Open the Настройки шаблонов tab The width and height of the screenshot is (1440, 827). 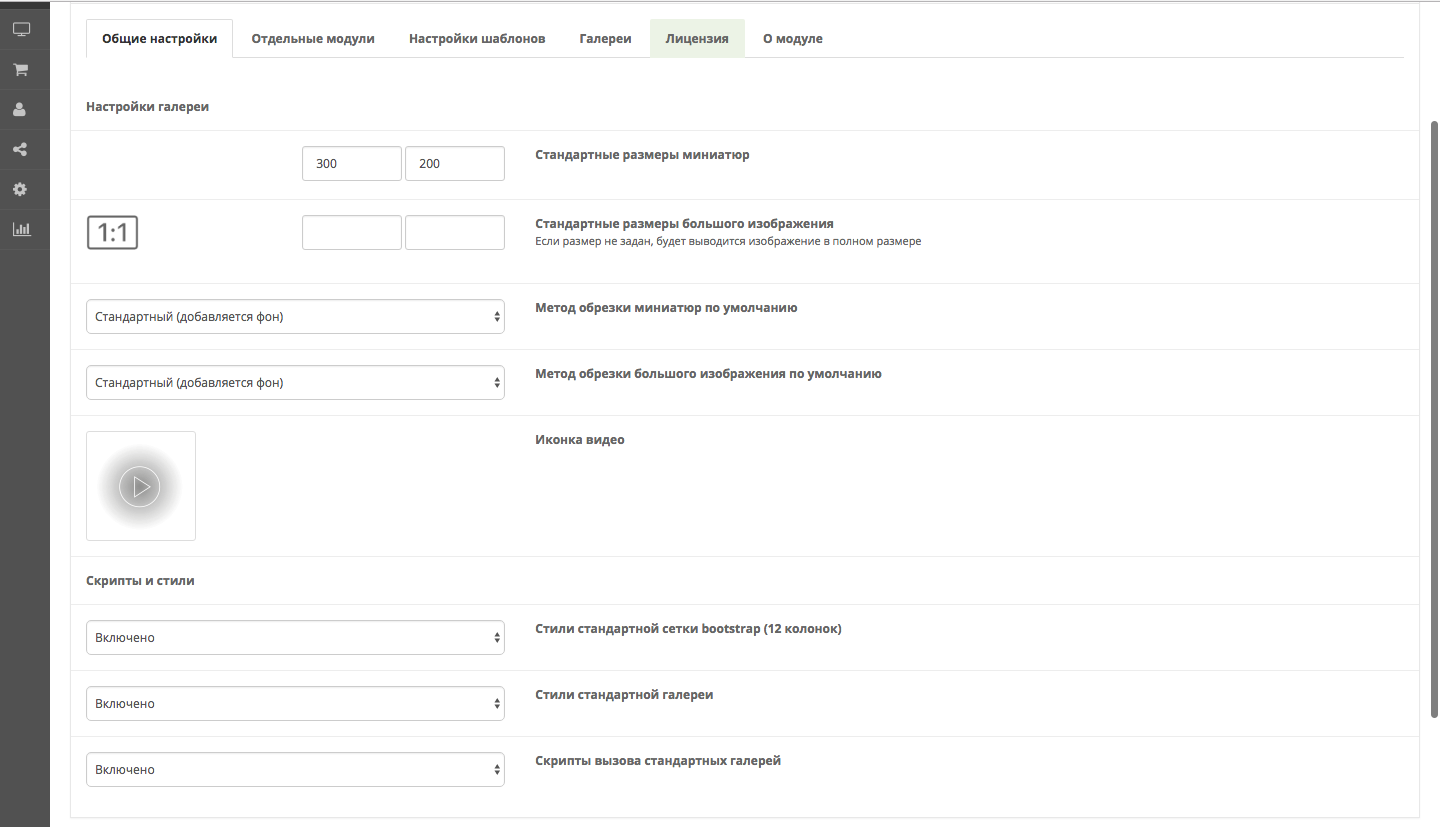(x=477, y=39)
